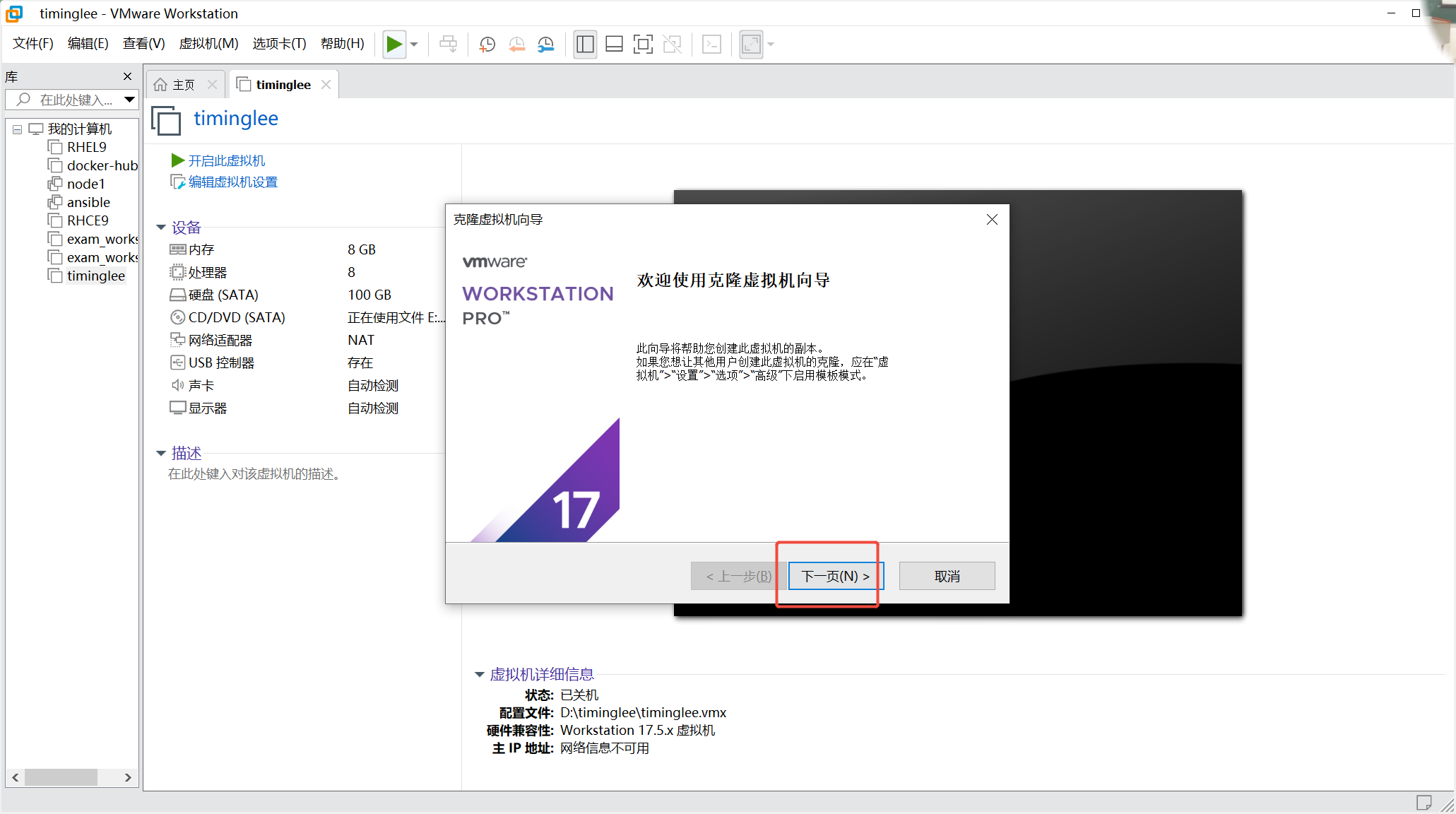Screen dimensions: 1456x814
Task: Collapse the 我的计算机 tree node
Action: [17, 129]
